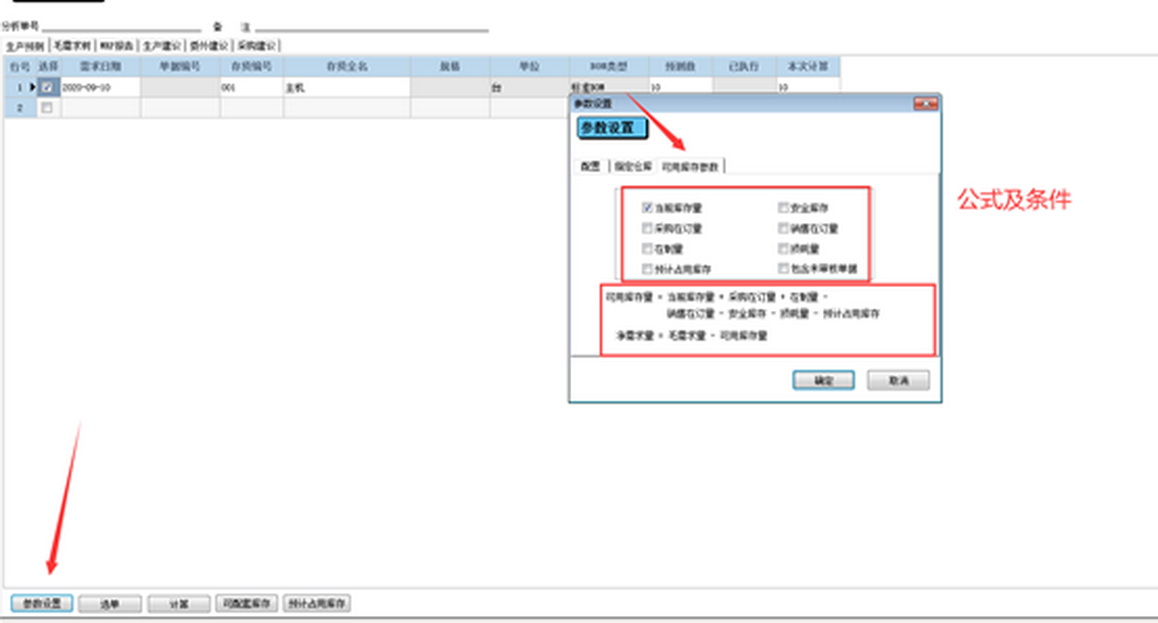Viewport: 1158px width, 623px height.
Task: Open the MRP报告 tab
Action: [x=116, y=46]
